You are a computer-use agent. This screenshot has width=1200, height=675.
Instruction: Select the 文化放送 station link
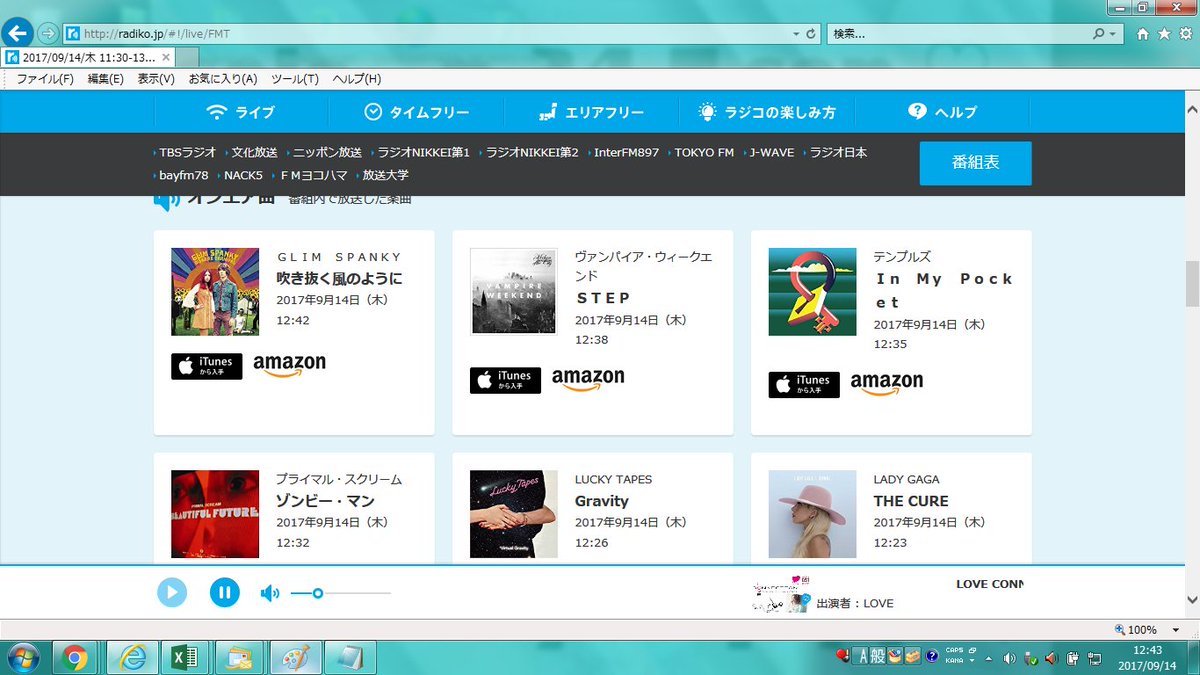(x=252, y=153)
